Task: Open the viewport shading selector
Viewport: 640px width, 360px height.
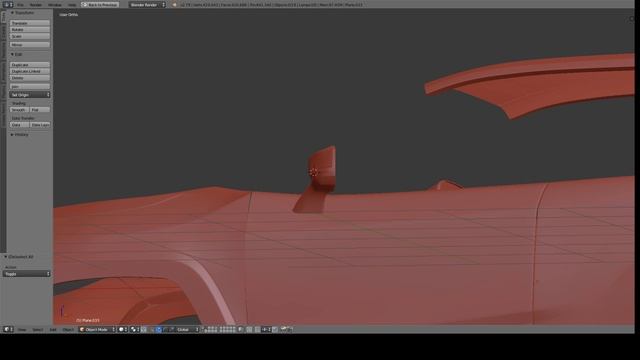Action: [123, 329]
